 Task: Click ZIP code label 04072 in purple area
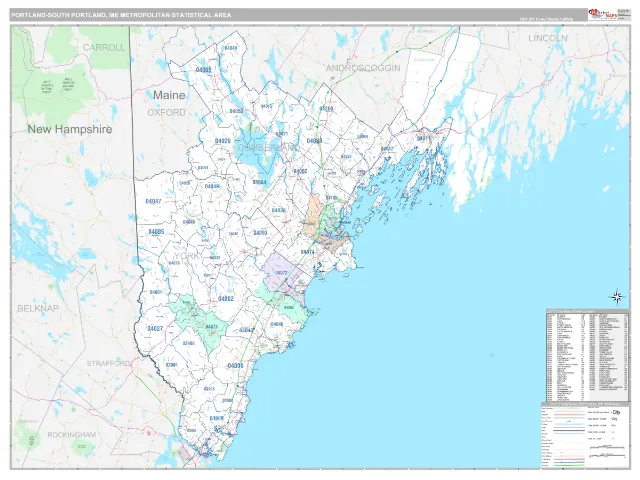pos(282,273)
